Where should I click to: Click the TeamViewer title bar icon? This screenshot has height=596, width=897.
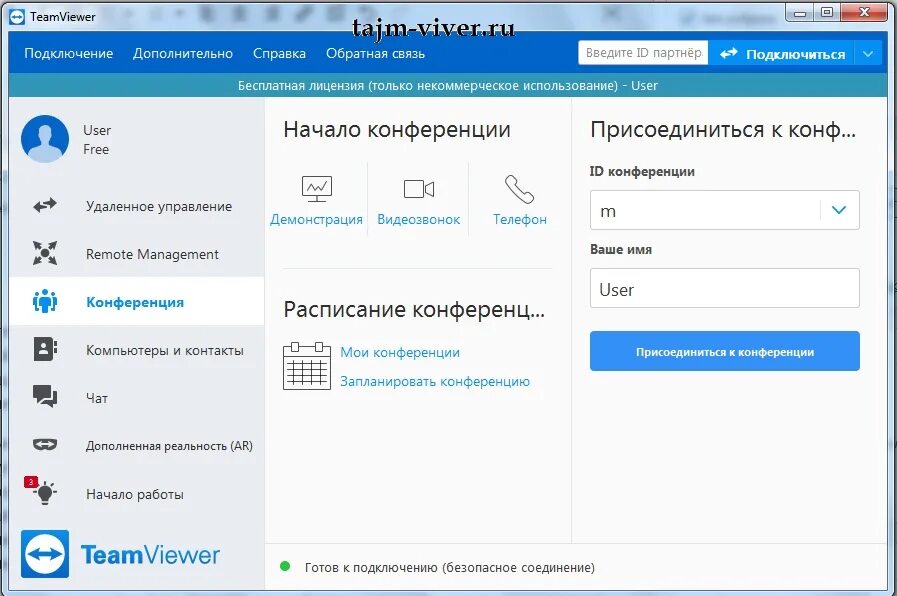pyautogui.click(x=17, y=17)
